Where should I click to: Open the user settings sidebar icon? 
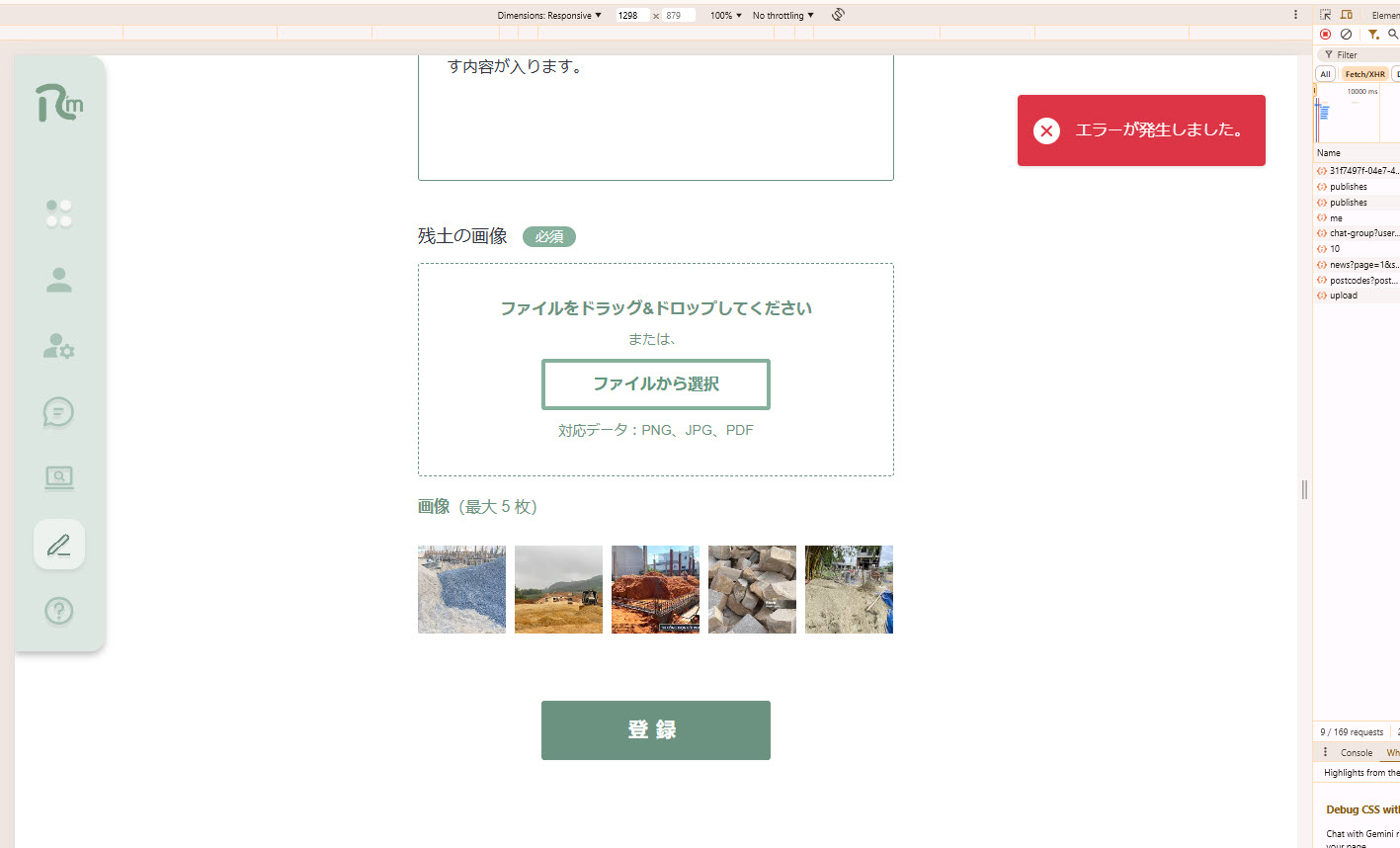coord(59,346)
